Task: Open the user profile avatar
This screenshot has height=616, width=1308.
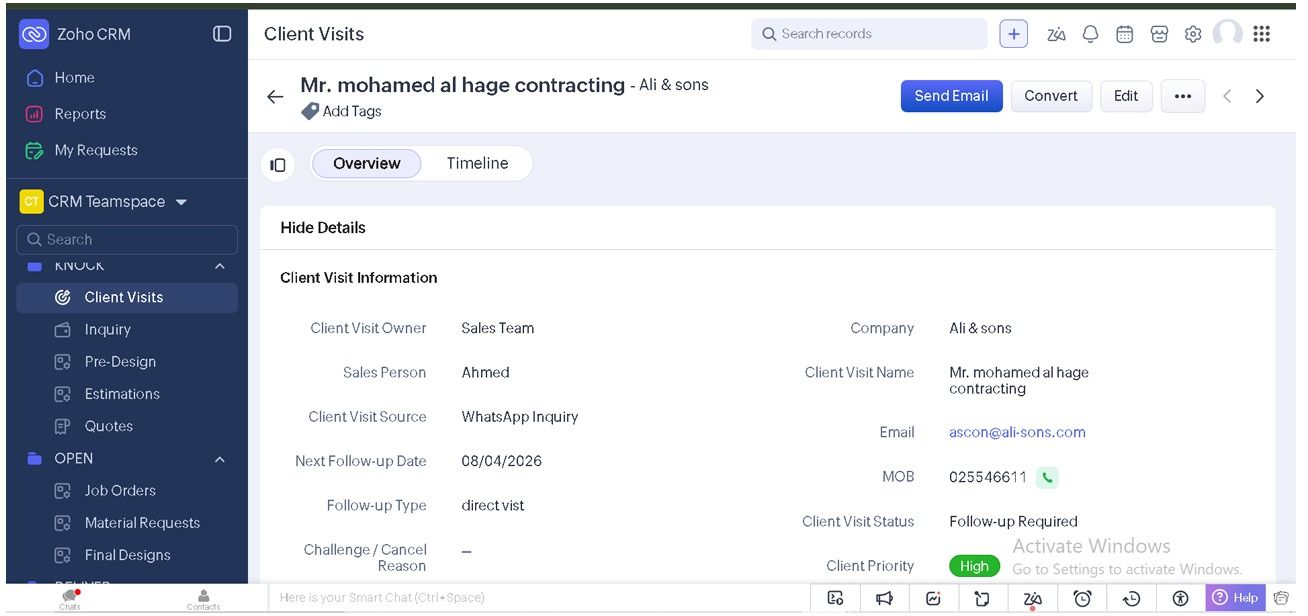Action: point(1227,33)
